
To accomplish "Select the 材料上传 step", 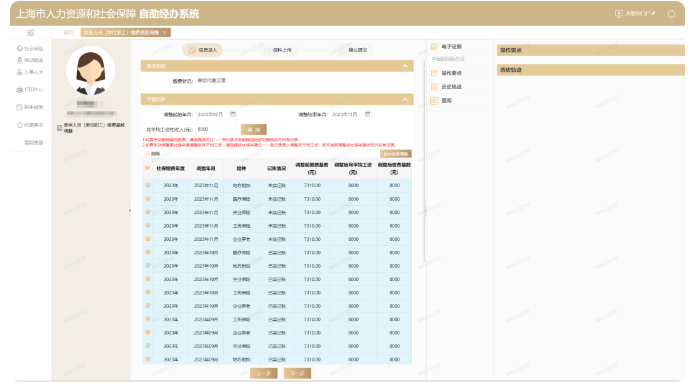I will [278, 50].
